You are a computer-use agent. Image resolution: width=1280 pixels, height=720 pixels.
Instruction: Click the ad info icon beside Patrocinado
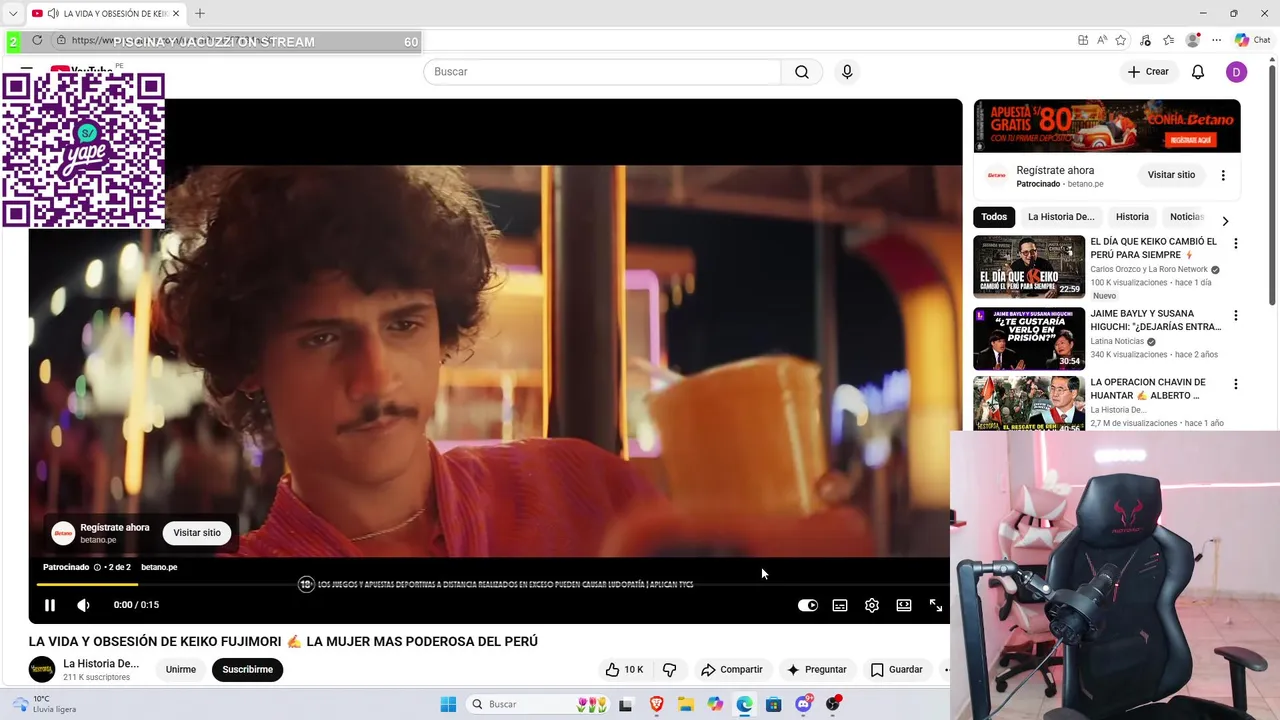point(97,567)
